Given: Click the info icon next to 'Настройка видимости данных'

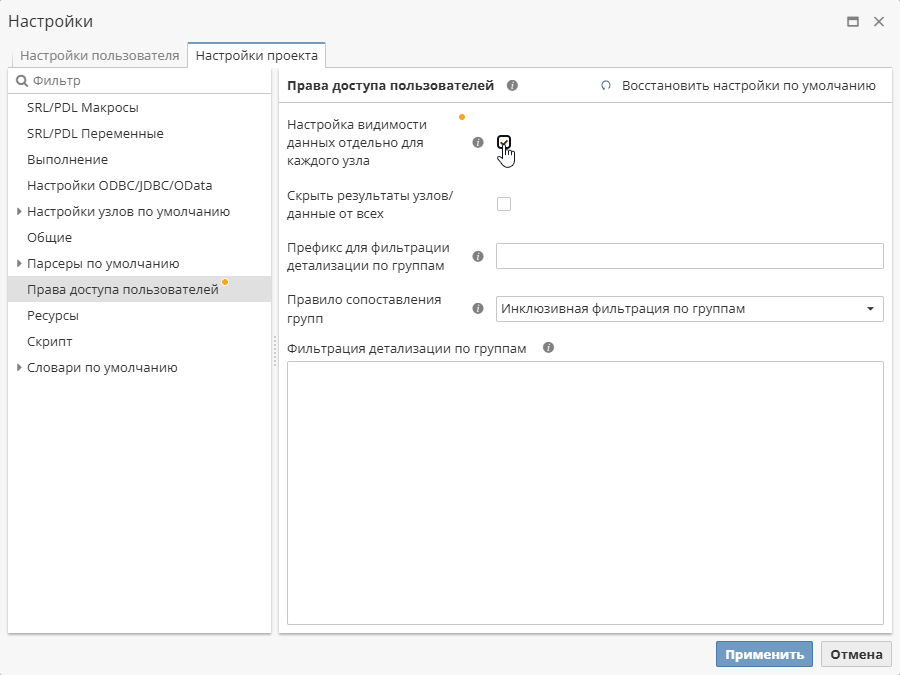Looking at the screenshot, I should [479, 141].
